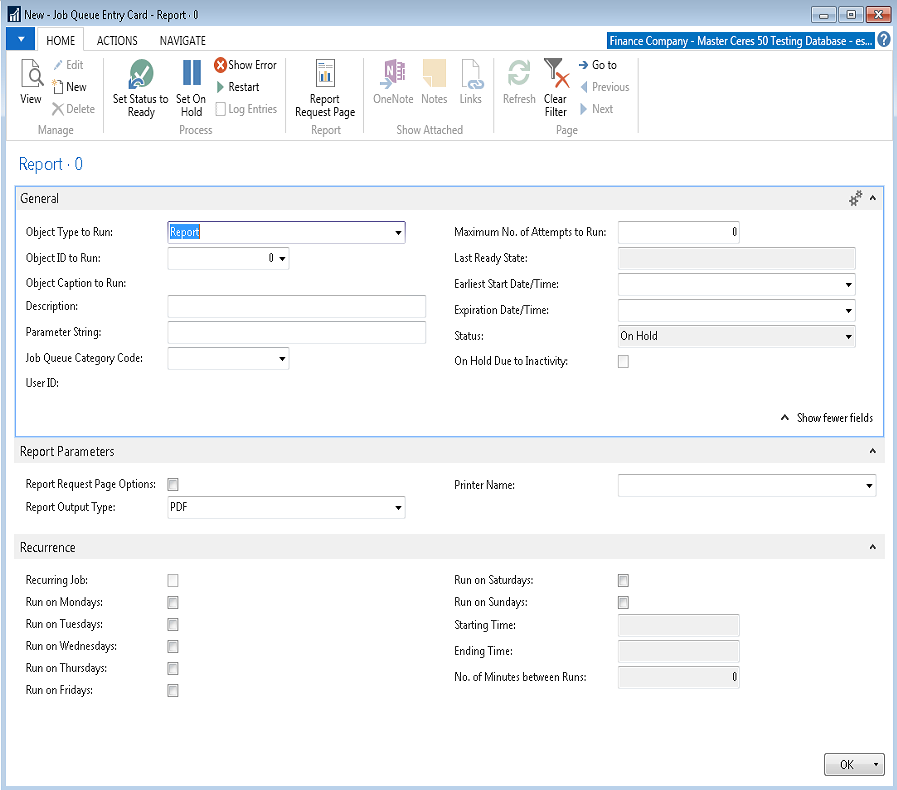Image resolution: width=897 pixels, height=790 pixels.
Task: Open the Object Type to Run dropdown
Action: tap(398, 233)
